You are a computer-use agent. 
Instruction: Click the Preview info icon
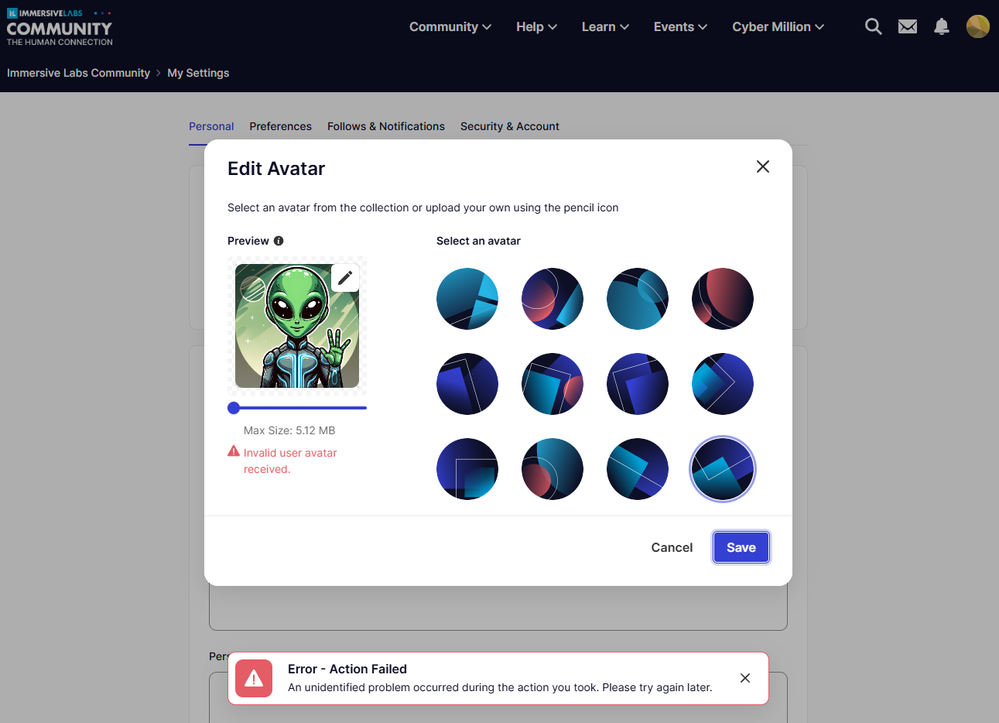click(x=278, y=241)
